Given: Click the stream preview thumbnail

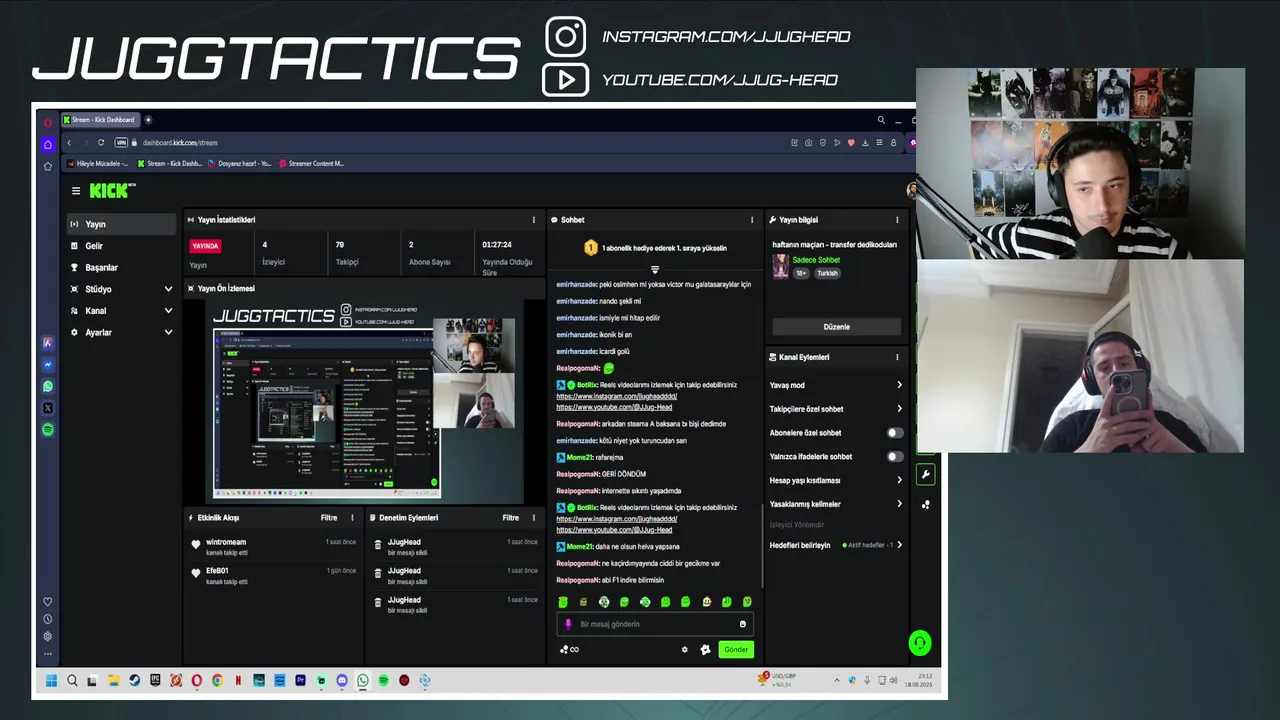Looking at the screenshot, I should [364, 400].
